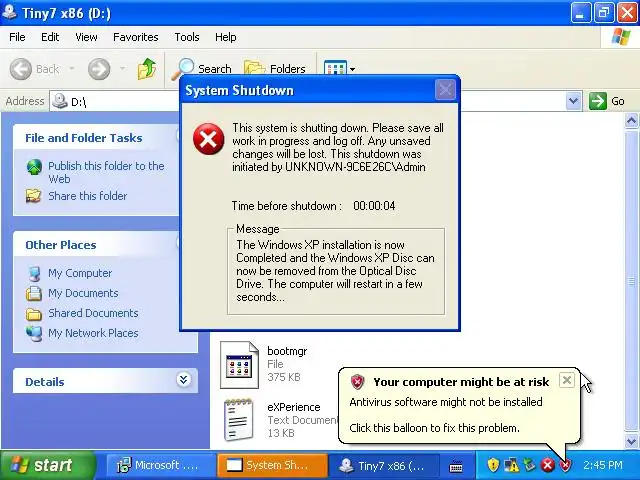
Task: Open the File menu
Action: (x=17, y=37)
